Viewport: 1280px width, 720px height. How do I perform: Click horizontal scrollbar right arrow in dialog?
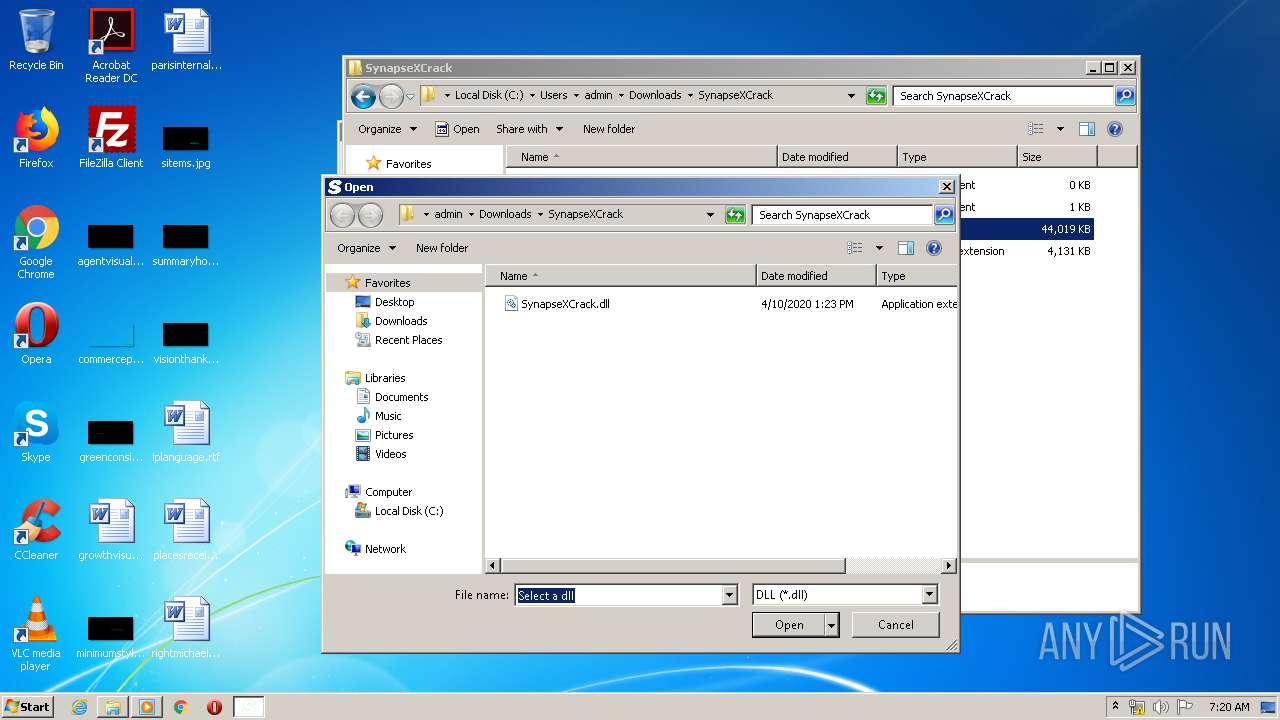click(949, 566)
